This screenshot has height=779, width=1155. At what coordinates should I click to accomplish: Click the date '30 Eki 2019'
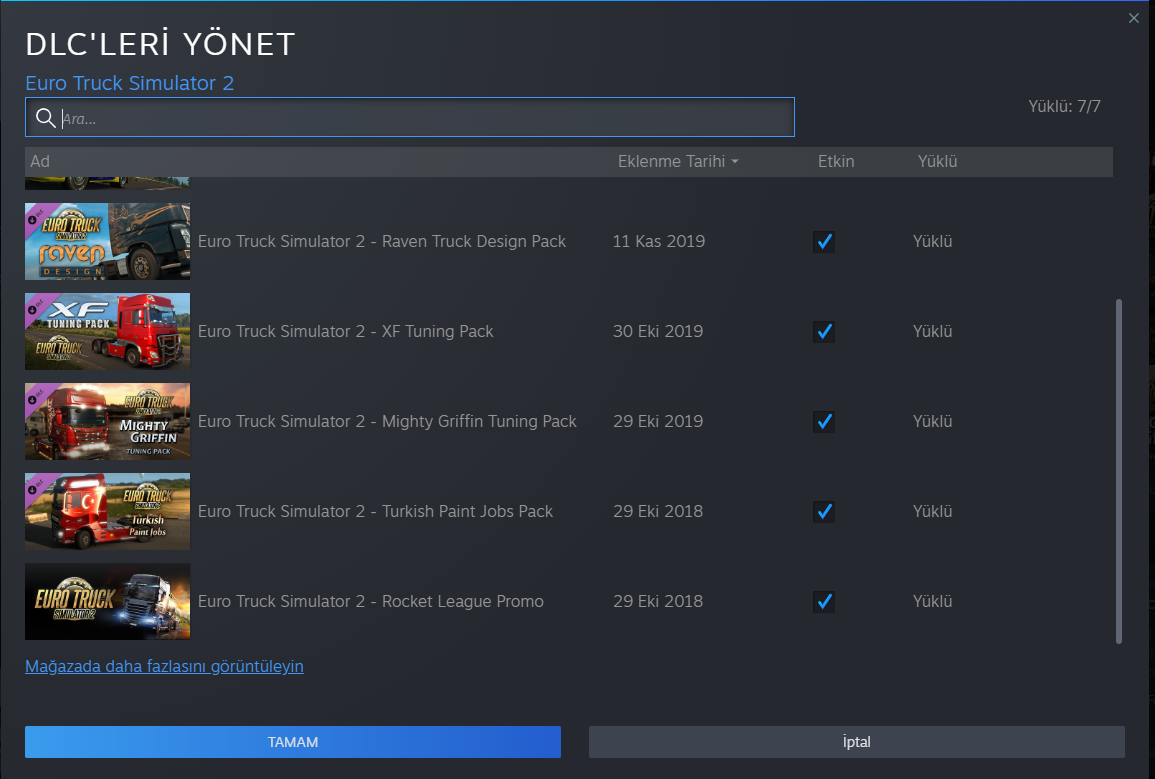(x=658, y=331)
